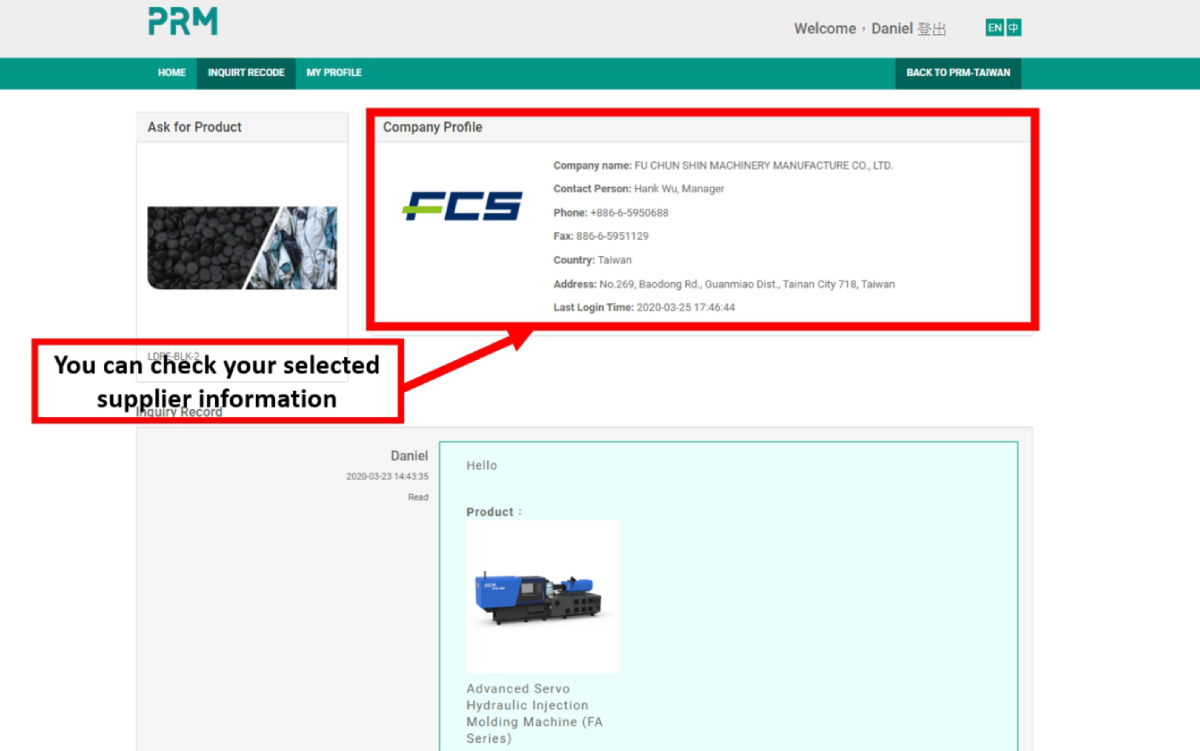Viewport: 1200px width, 751px height.
Task: Click phone number +886-6-5950688
Action: (629, 213)
